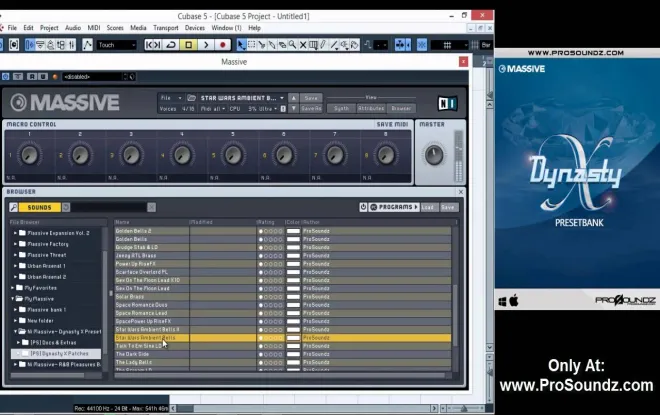Click the automation curve icon beside Touch

coord(87,45)
